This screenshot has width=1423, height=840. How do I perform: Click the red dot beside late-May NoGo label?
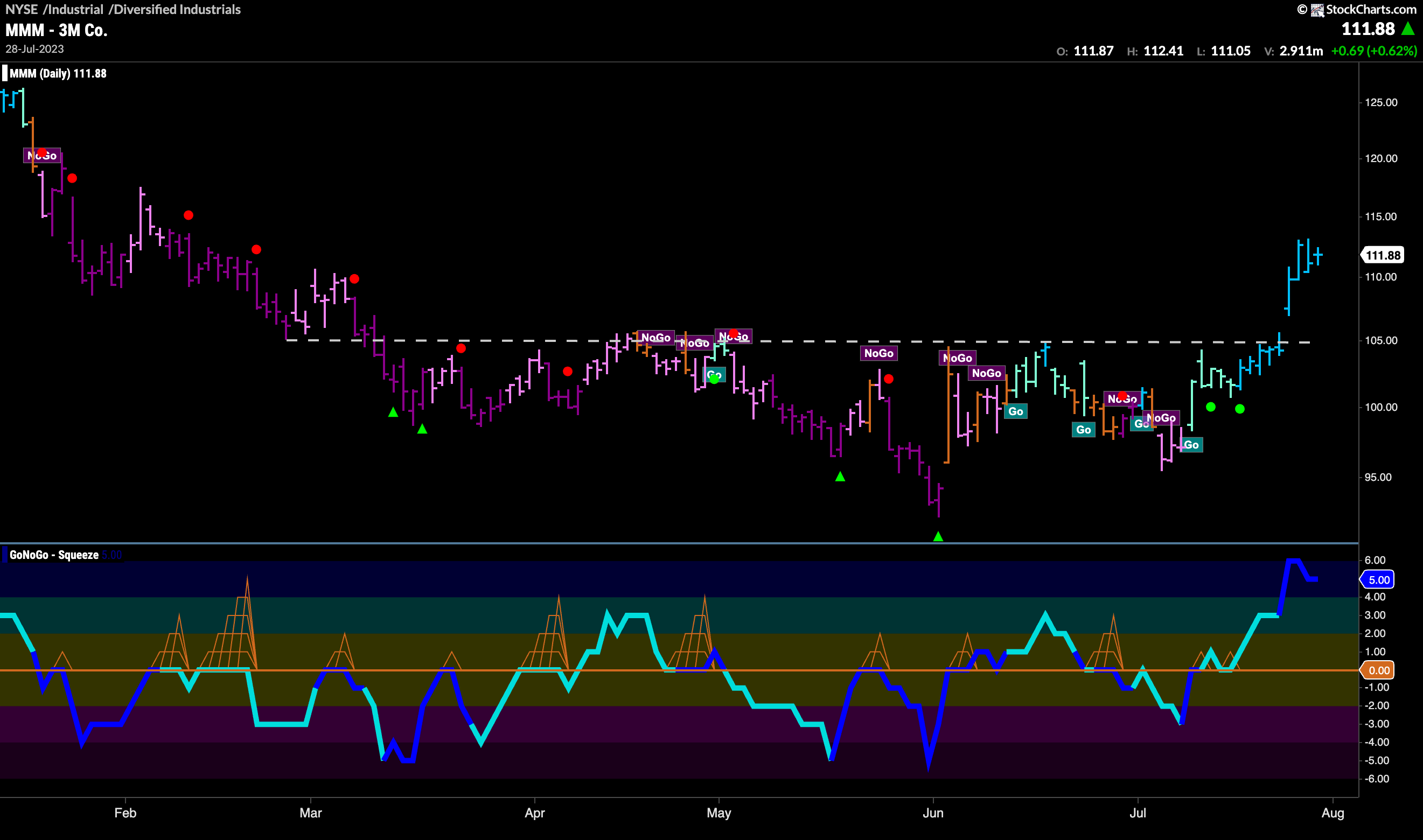[889, 379]
